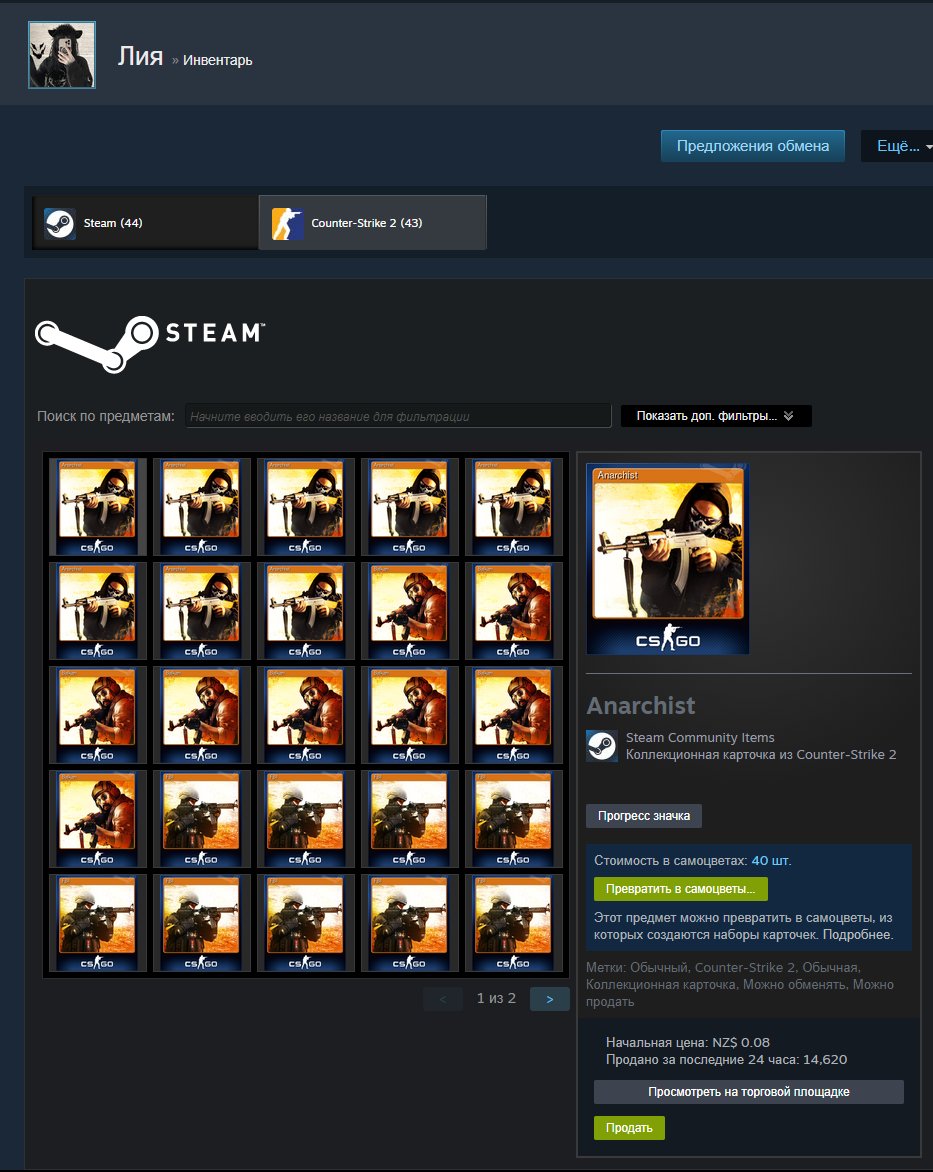Viewport: 933px width, 1172px height.
Task: Click 'Начальная цена: NZ$ 0.08' text
Action: coord(688,1042)
